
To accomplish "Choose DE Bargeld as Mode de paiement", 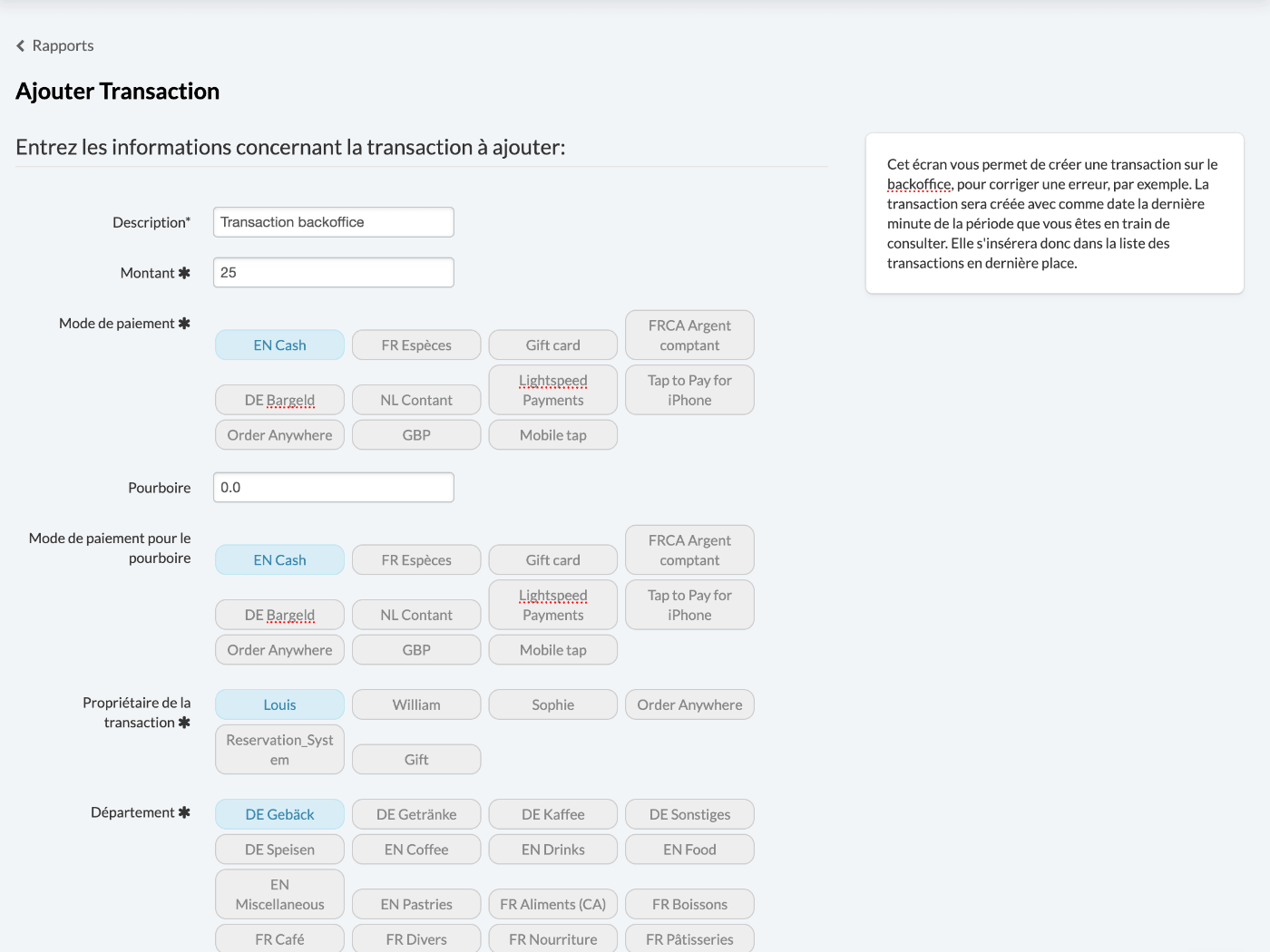I will coord(279,400).
